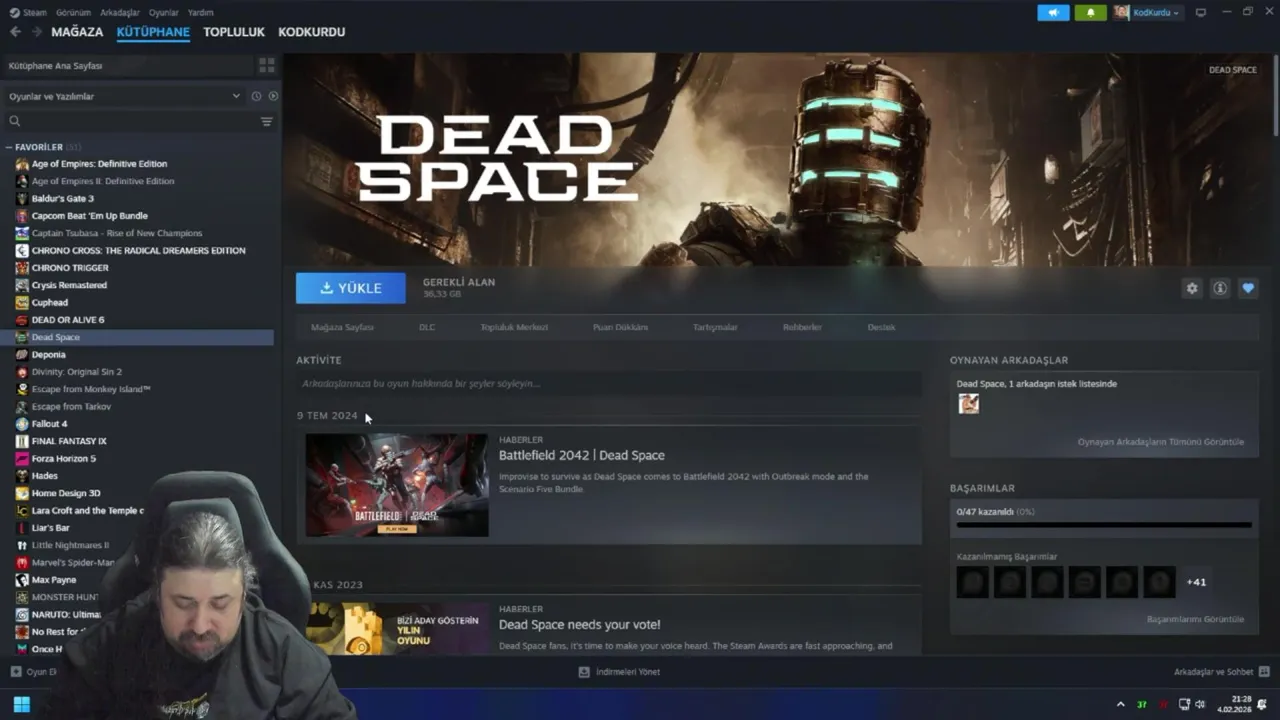Open Topluluk Merkezi link

514,327
